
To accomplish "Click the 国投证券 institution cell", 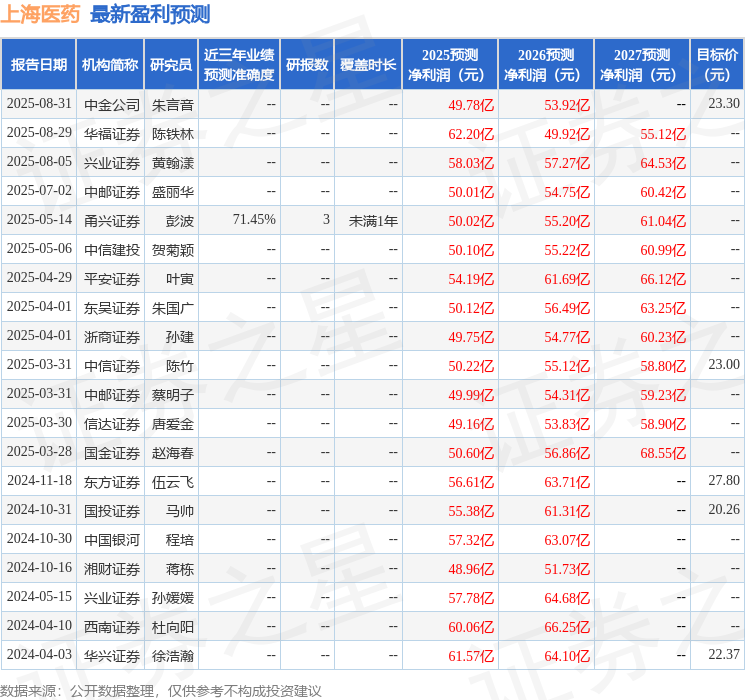I will pyautogui.click(x=112, y=510).
